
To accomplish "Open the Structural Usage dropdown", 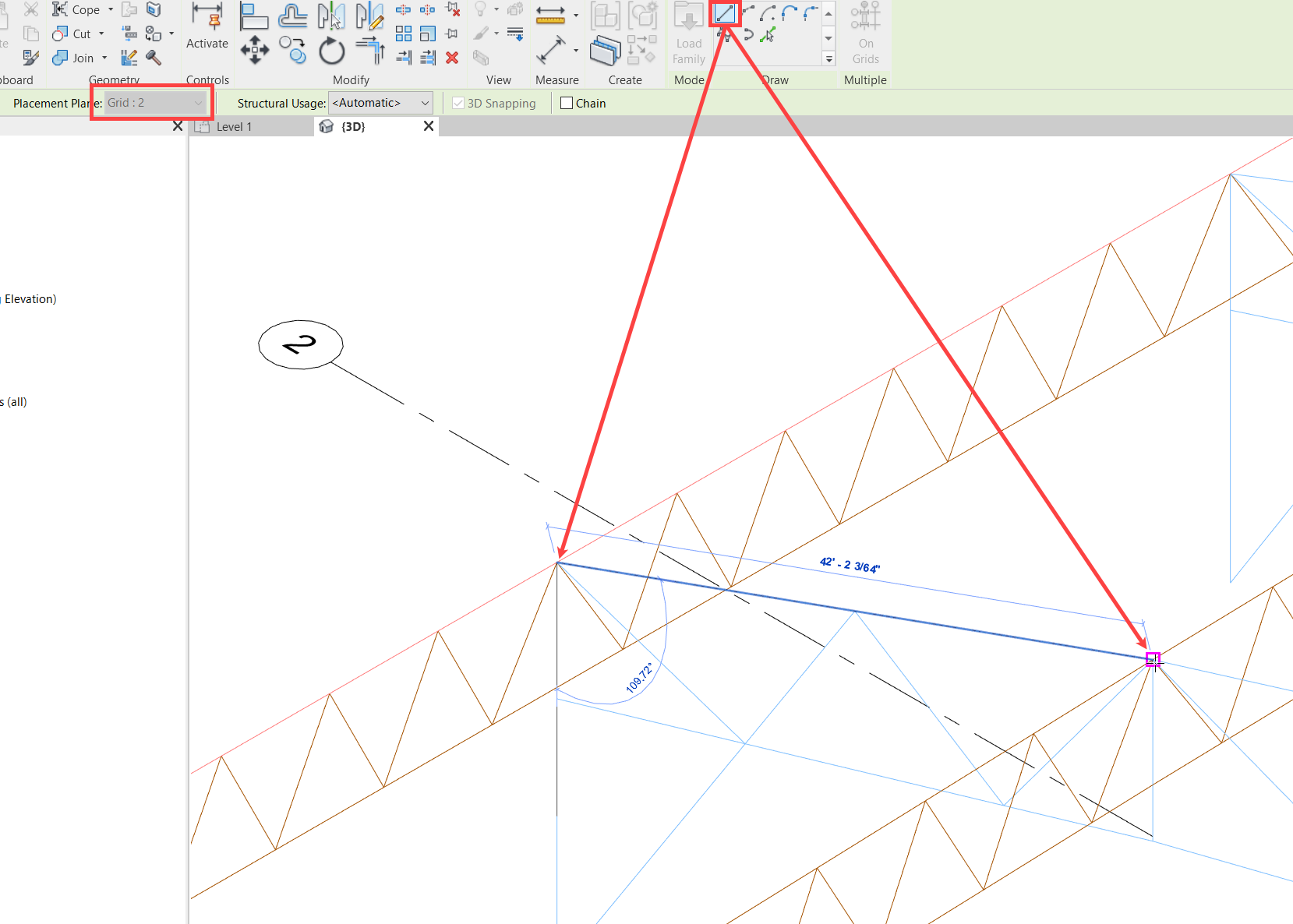I will 425,102.
